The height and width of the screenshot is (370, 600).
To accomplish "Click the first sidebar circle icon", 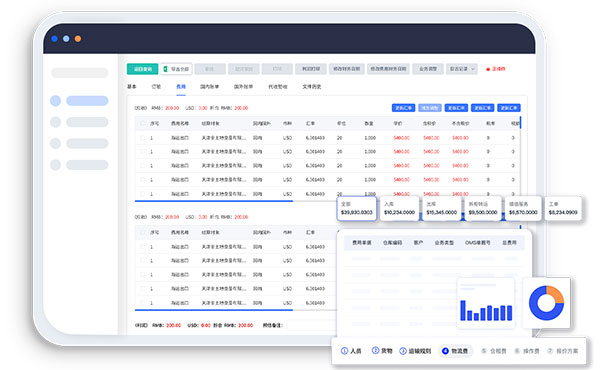I will (55, 101).
